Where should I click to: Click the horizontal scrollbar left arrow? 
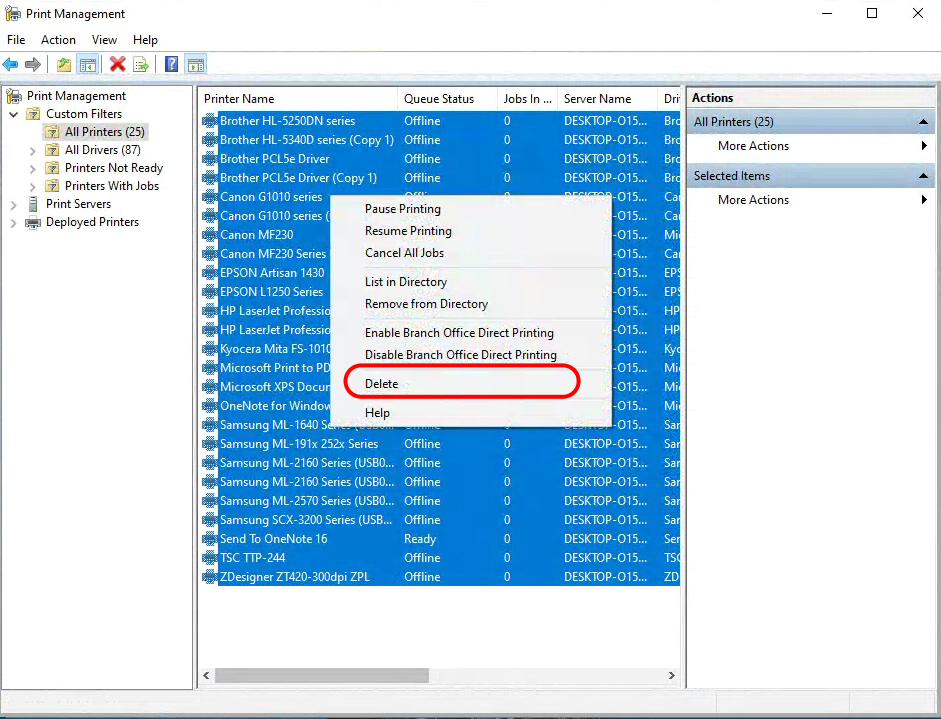(206, 675)
